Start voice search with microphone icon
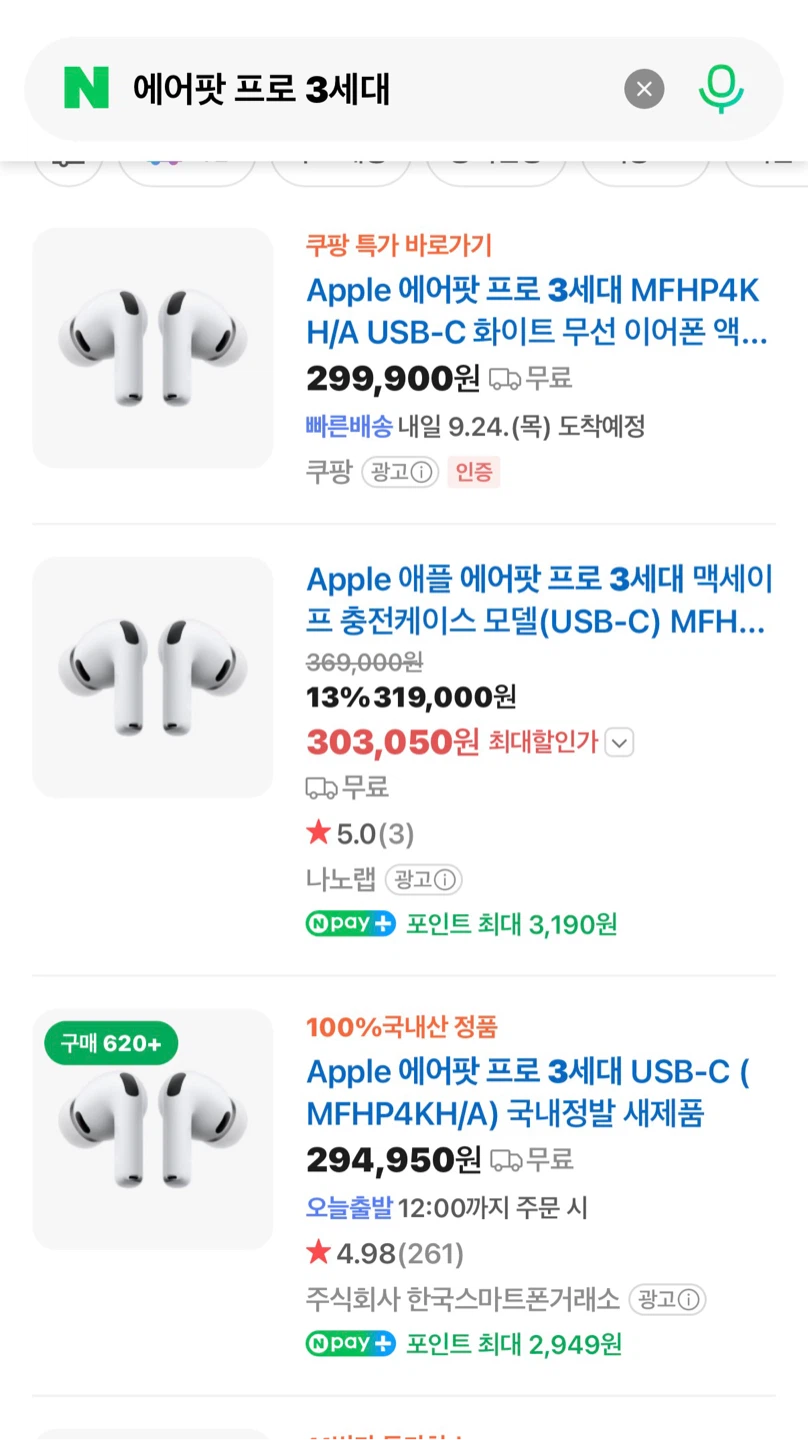The image size is (808, 1440). [721, 89]
